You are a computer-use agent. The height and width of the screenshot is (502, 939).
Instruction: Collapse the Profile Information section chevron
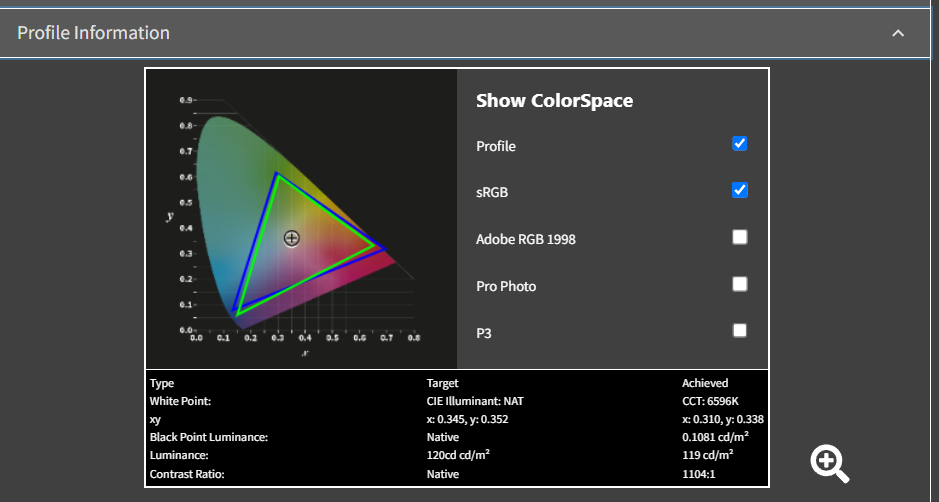pos(897,33)
